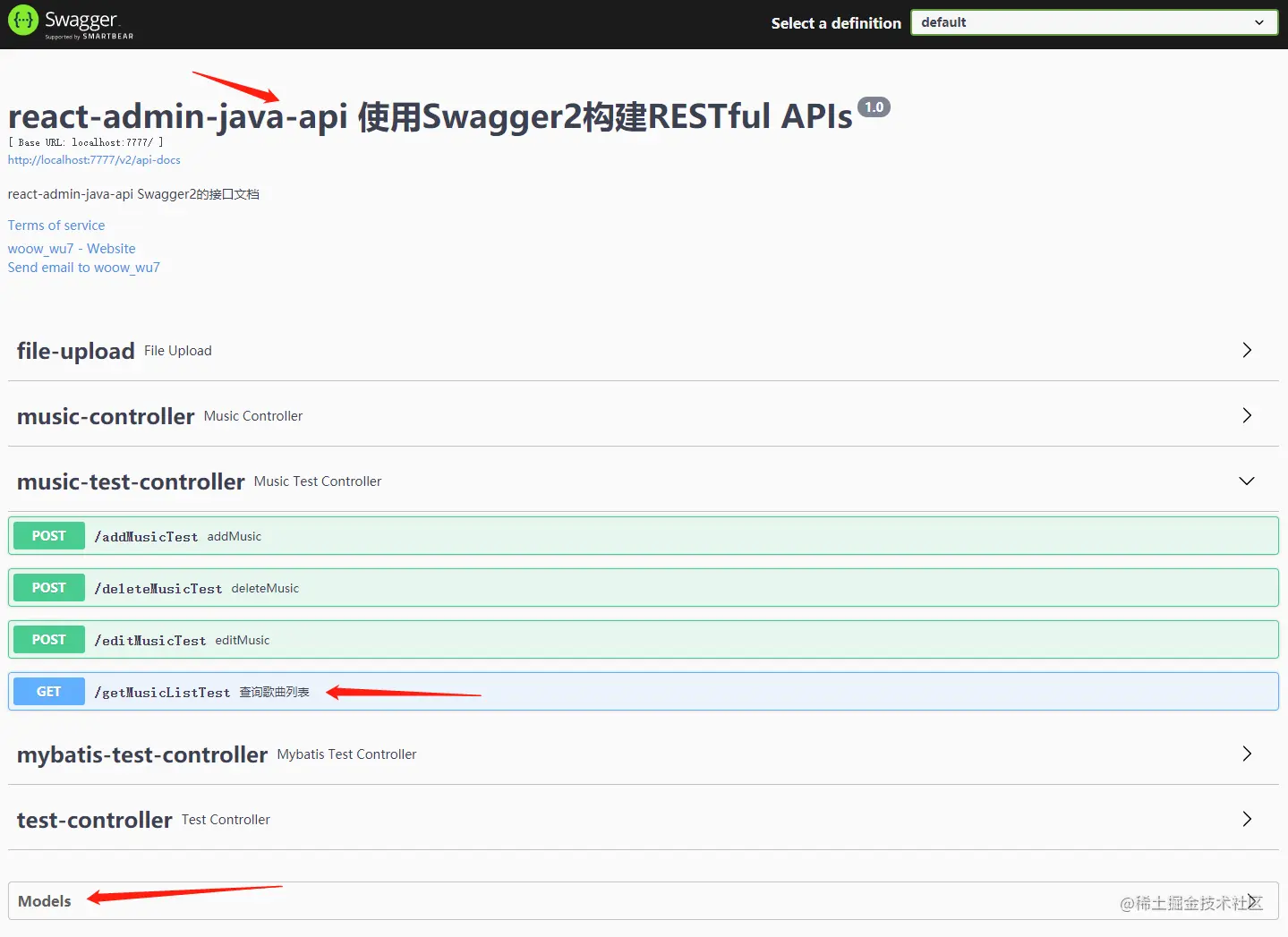Click Send email to woow_wu7
The height and width of the screenshot is (937, 1288).
pyautogui.click(x=84, y=268)
